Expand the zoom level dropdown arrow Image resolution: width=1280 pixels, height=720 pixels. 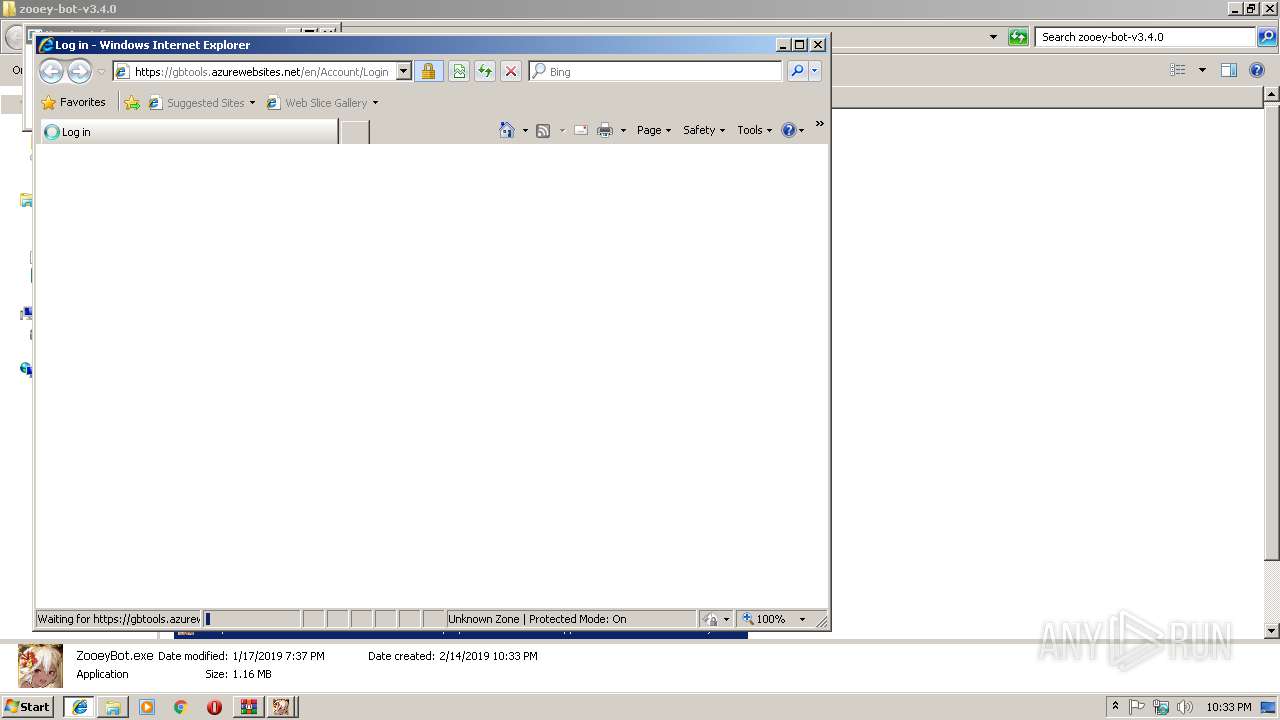pyautogui.click(x=802, y=619)
